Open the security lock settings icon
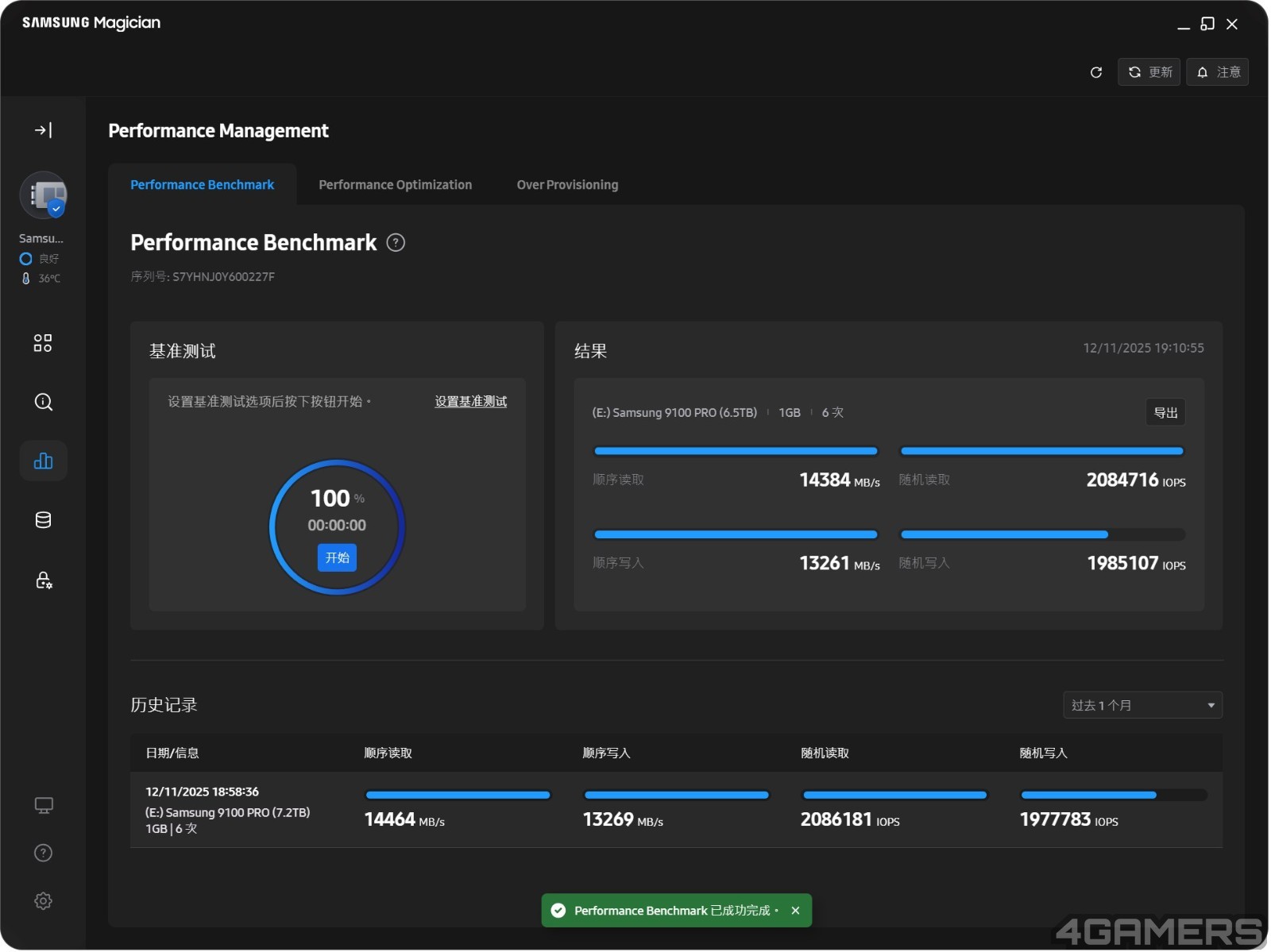Screen dimensions: 1271x952 pyautogui.click(x=43, y=580)
